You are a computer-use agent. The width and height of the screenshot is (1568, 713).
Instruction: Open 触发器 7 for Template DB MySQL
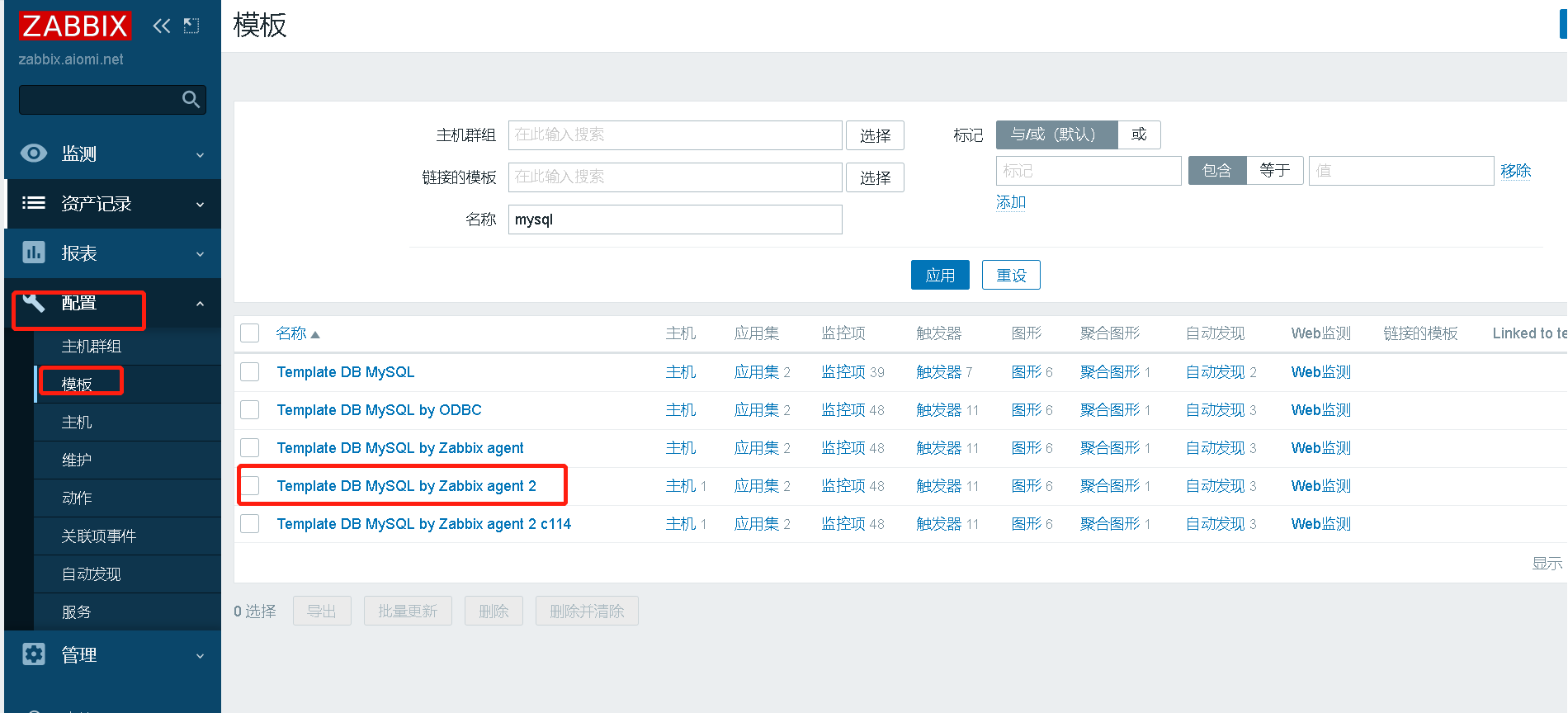[938, 372]
